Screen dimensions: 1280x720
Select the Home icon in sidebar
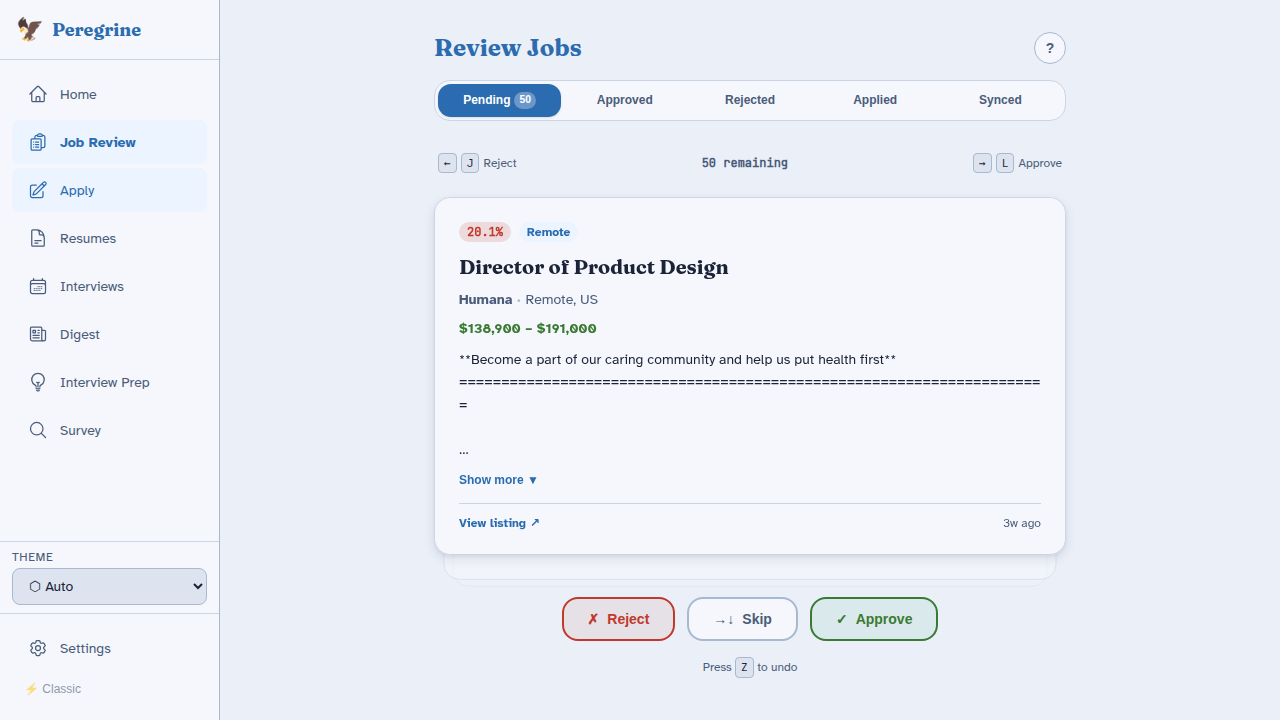(38, 94)
